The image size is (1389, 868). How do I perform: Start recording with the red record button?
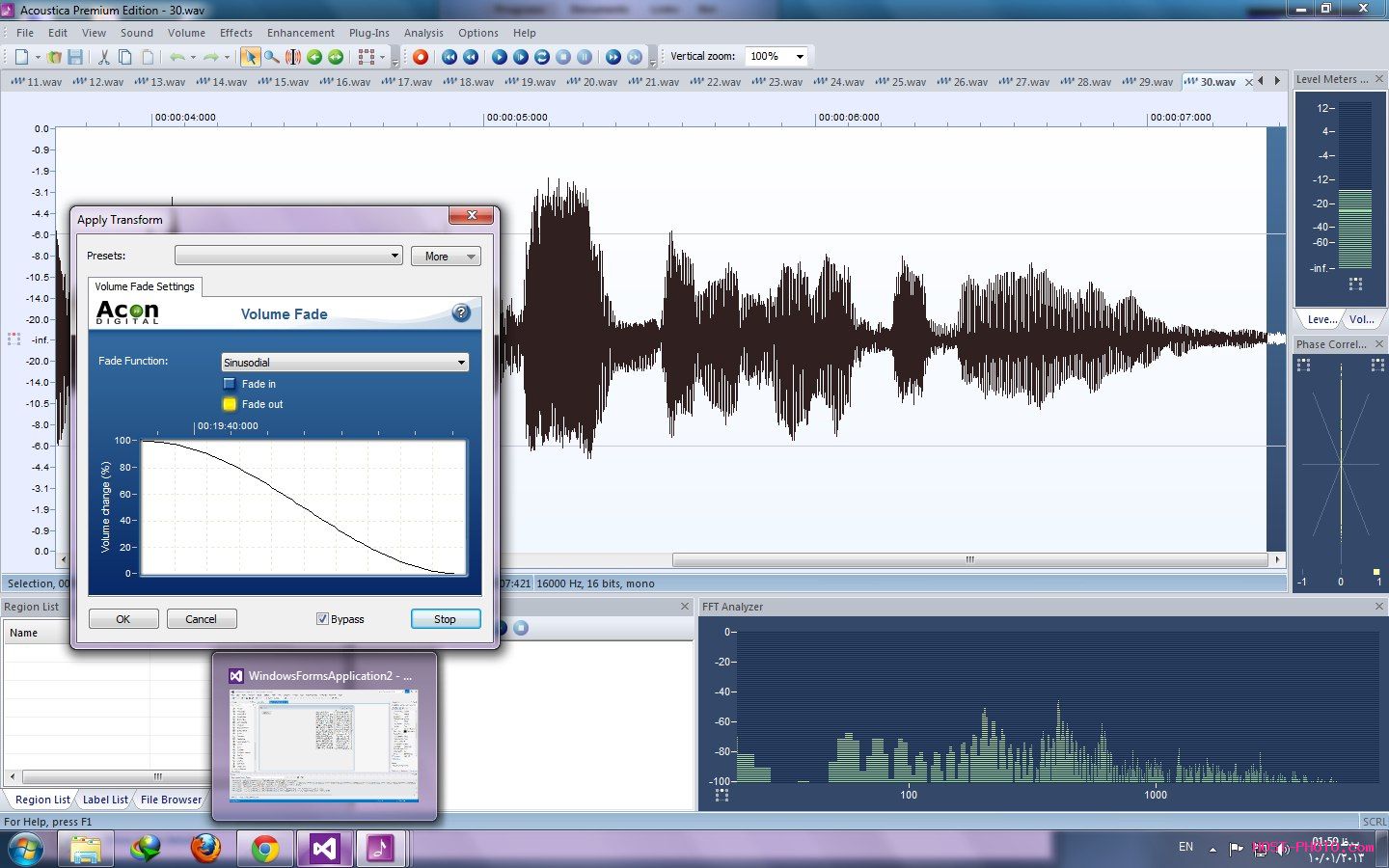tap(420, 57)
